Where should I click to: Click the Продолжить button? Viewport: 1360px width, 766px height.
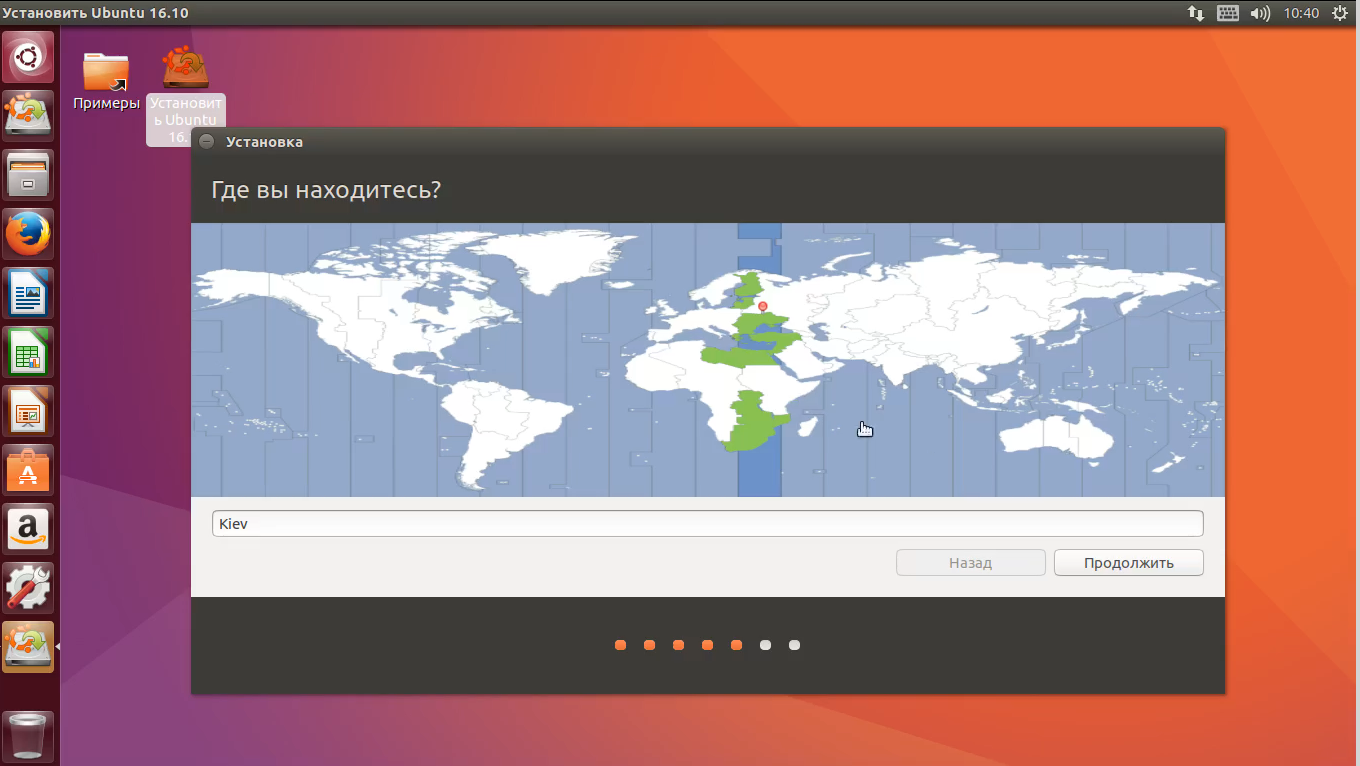pos(1128,563)
